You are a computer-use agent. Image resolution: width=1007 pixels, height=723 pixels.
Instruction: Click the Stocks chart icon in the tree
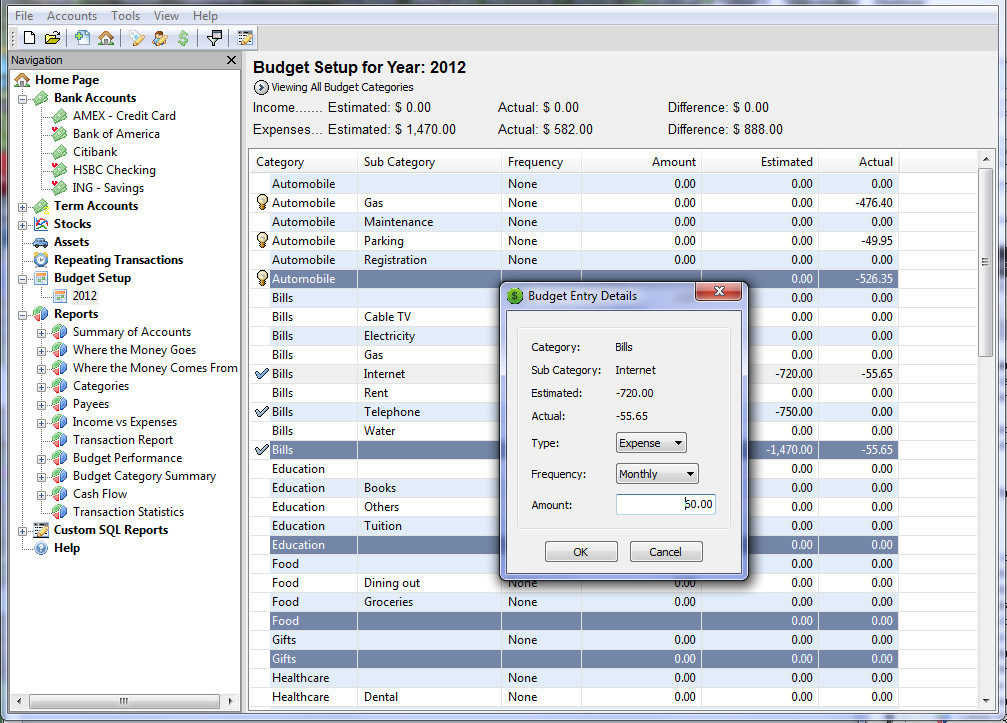click(41, 224)
